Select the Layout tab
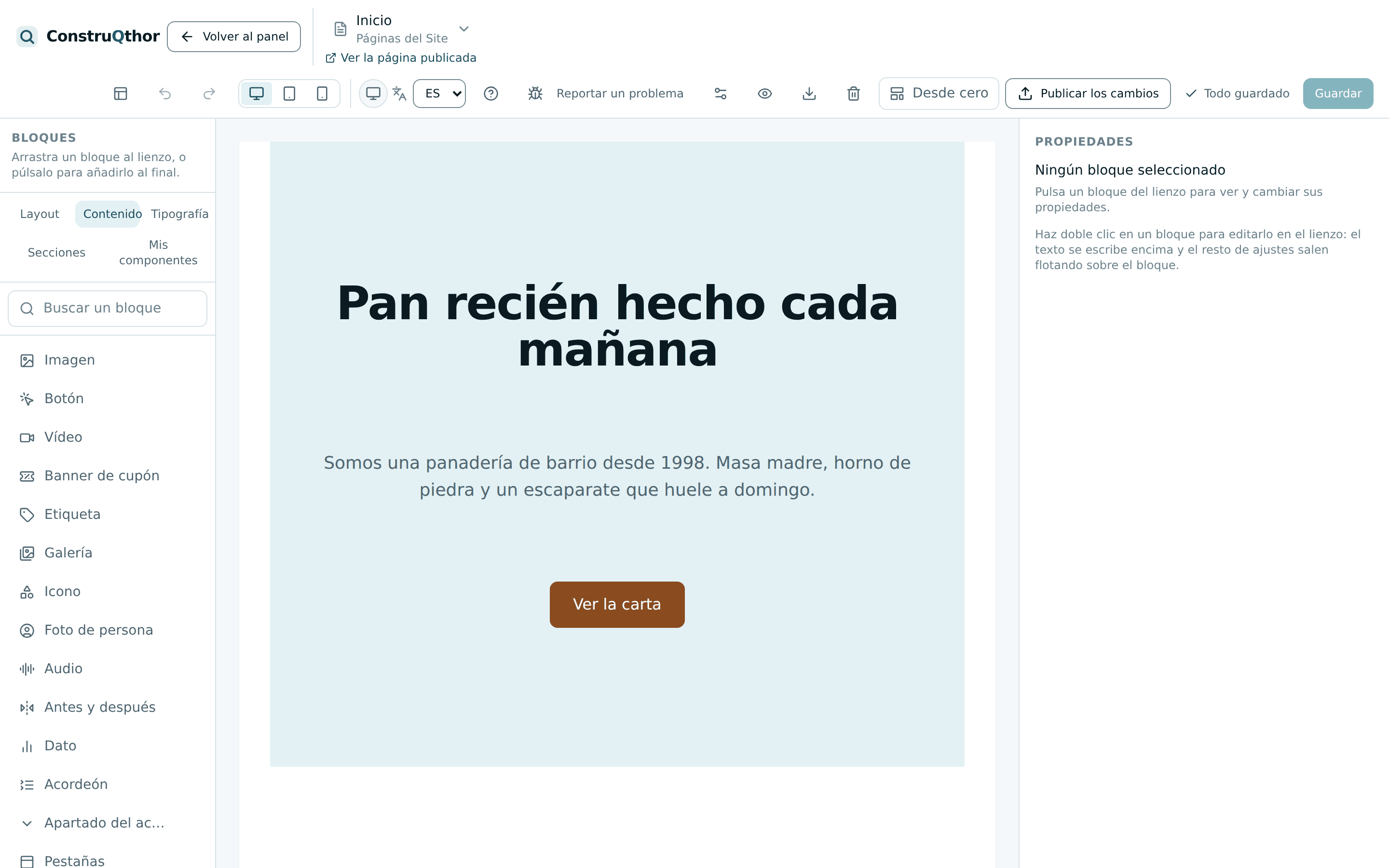This screenshot has width=1389, height=868. [x=40, y=214]
